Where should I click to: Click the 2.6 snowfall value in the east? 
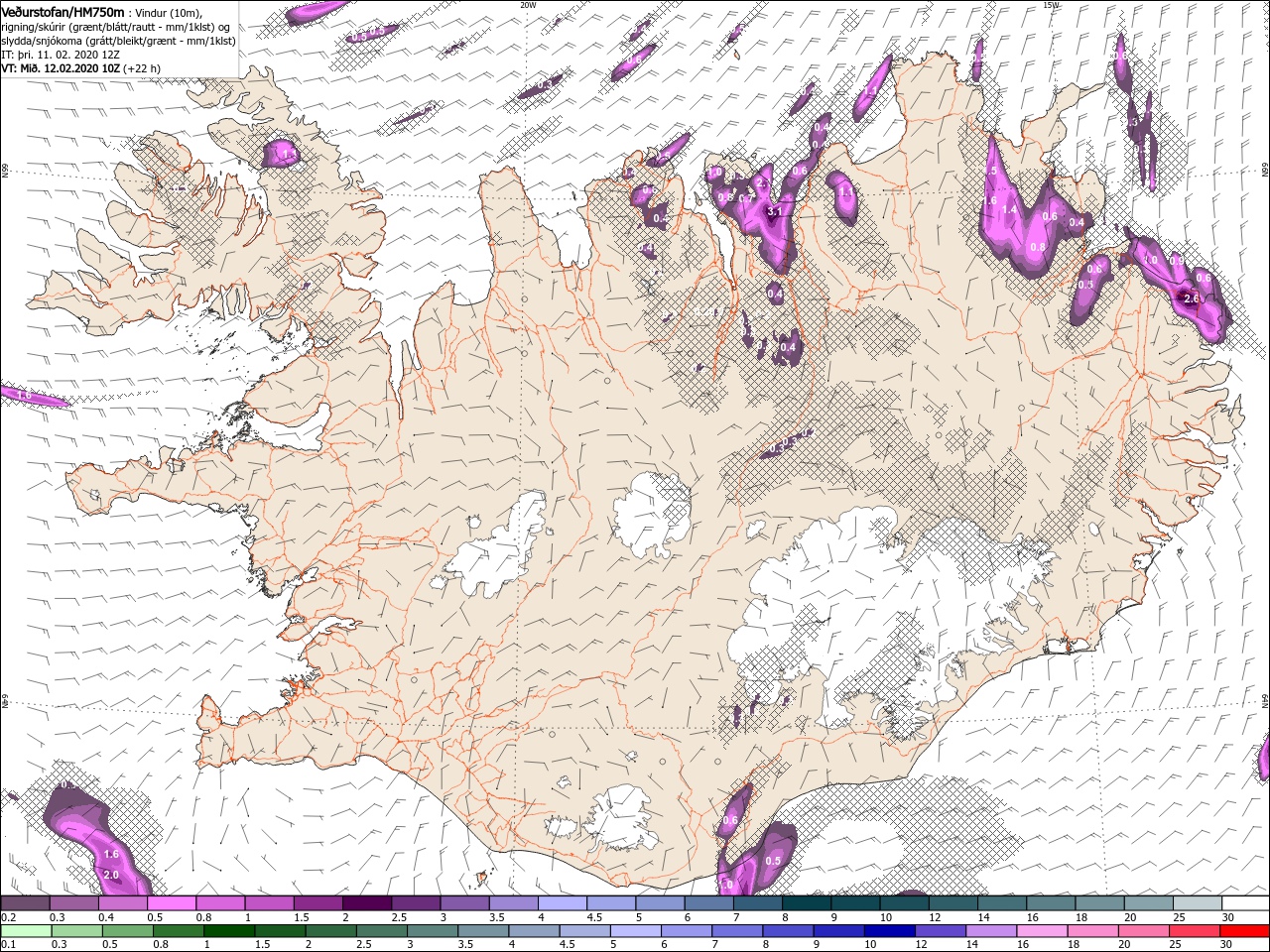(1193, 297)
